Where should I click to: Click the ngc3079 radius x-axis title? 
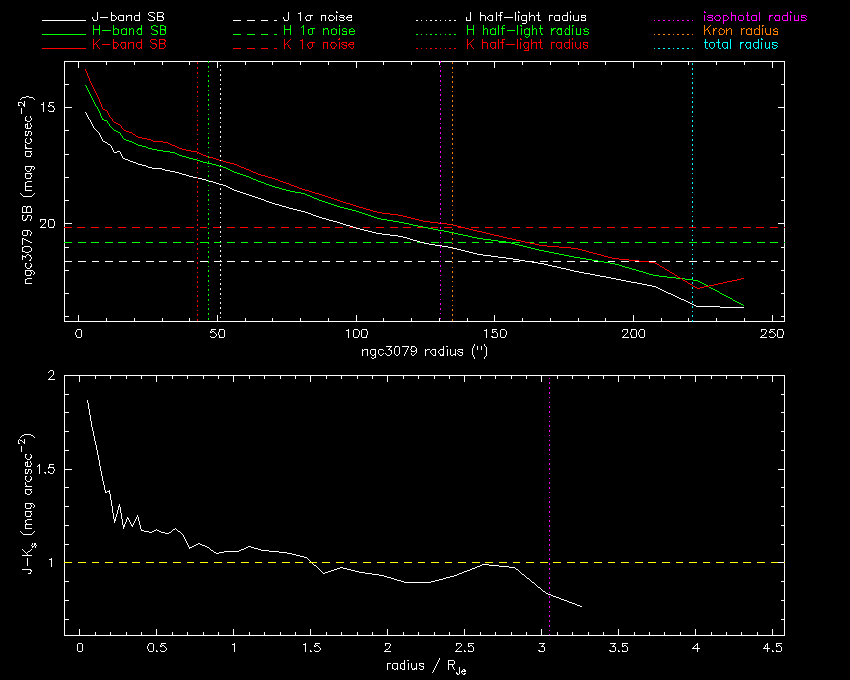[419, 352]
